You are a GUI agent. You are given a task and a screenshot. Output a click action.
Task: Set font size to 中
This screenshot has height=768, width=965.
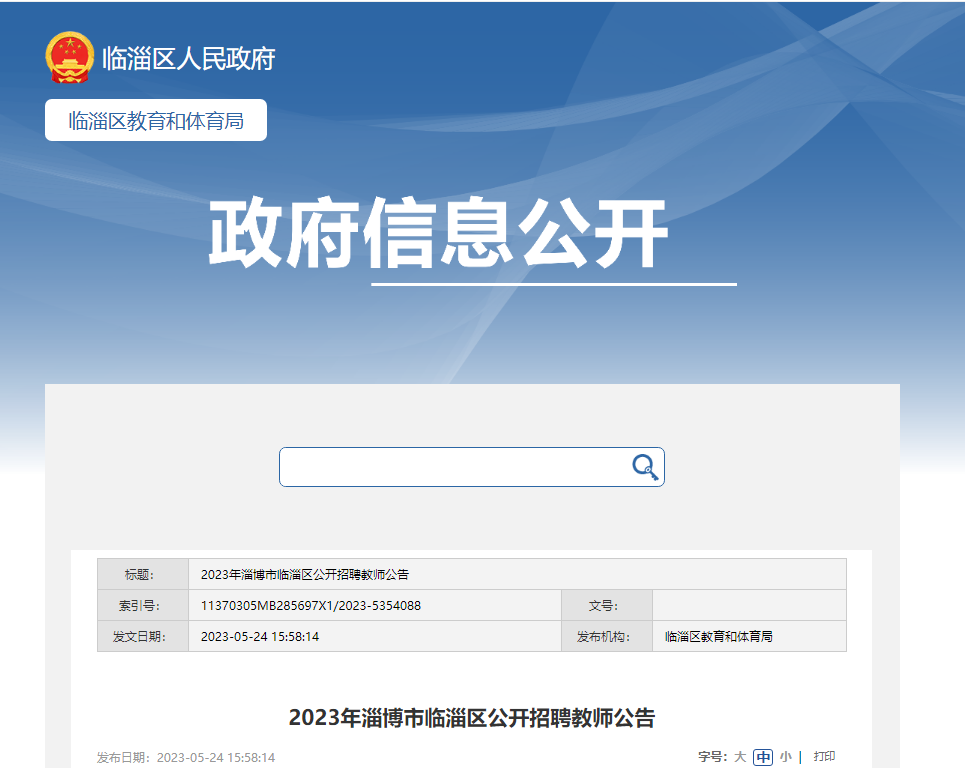[763, 757]
